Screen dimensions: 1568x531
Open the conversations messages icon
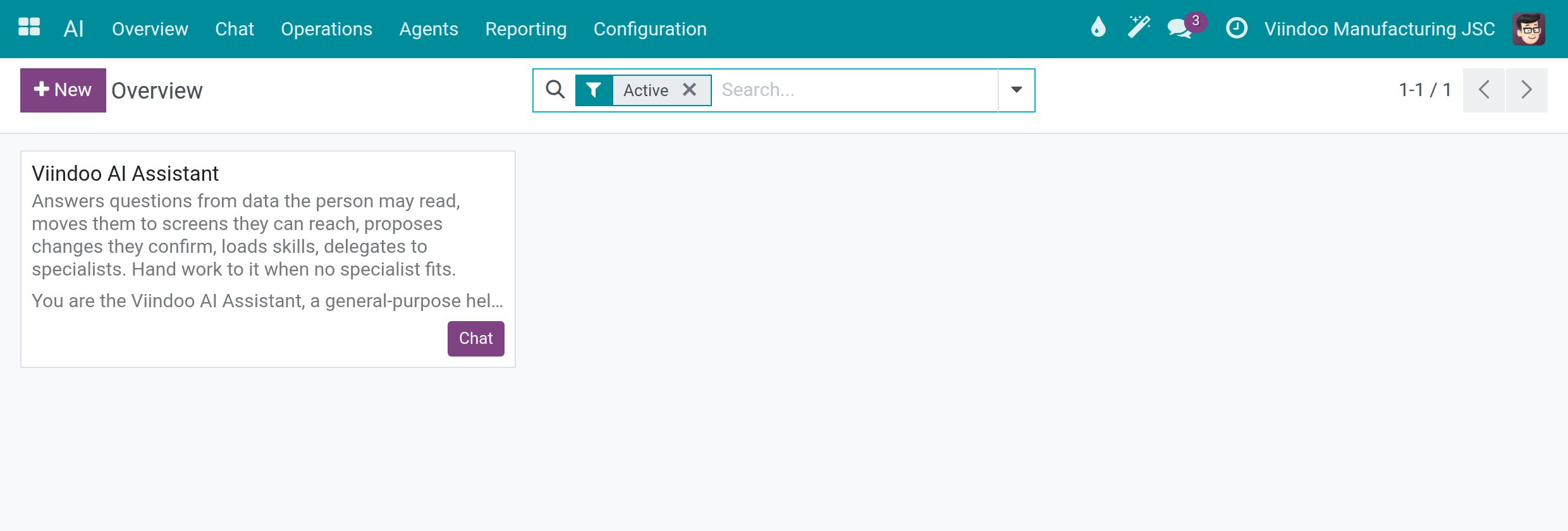click(1180, 28)
